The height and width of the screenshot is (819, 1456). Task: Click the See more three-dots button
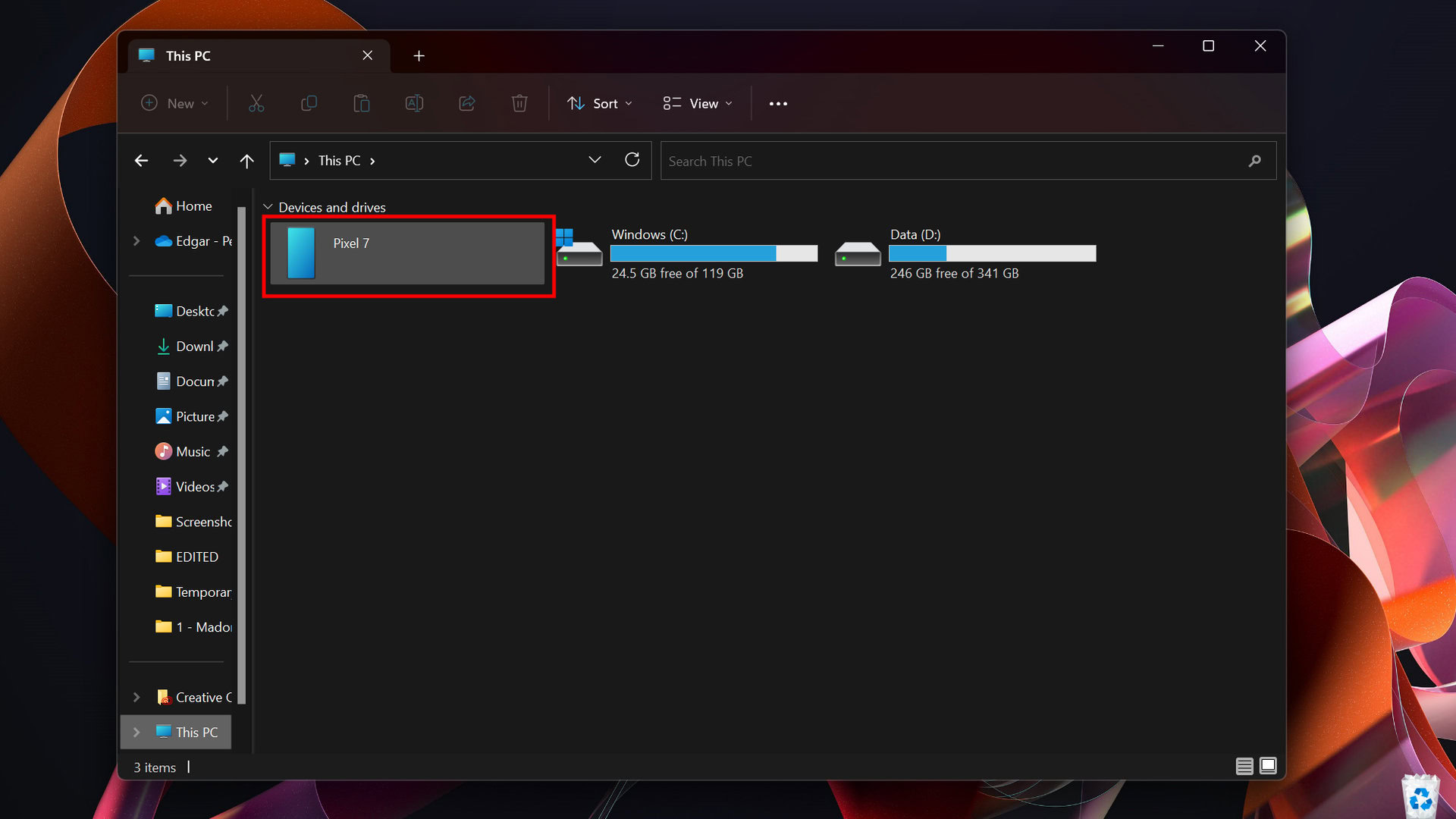click(778, 103)
